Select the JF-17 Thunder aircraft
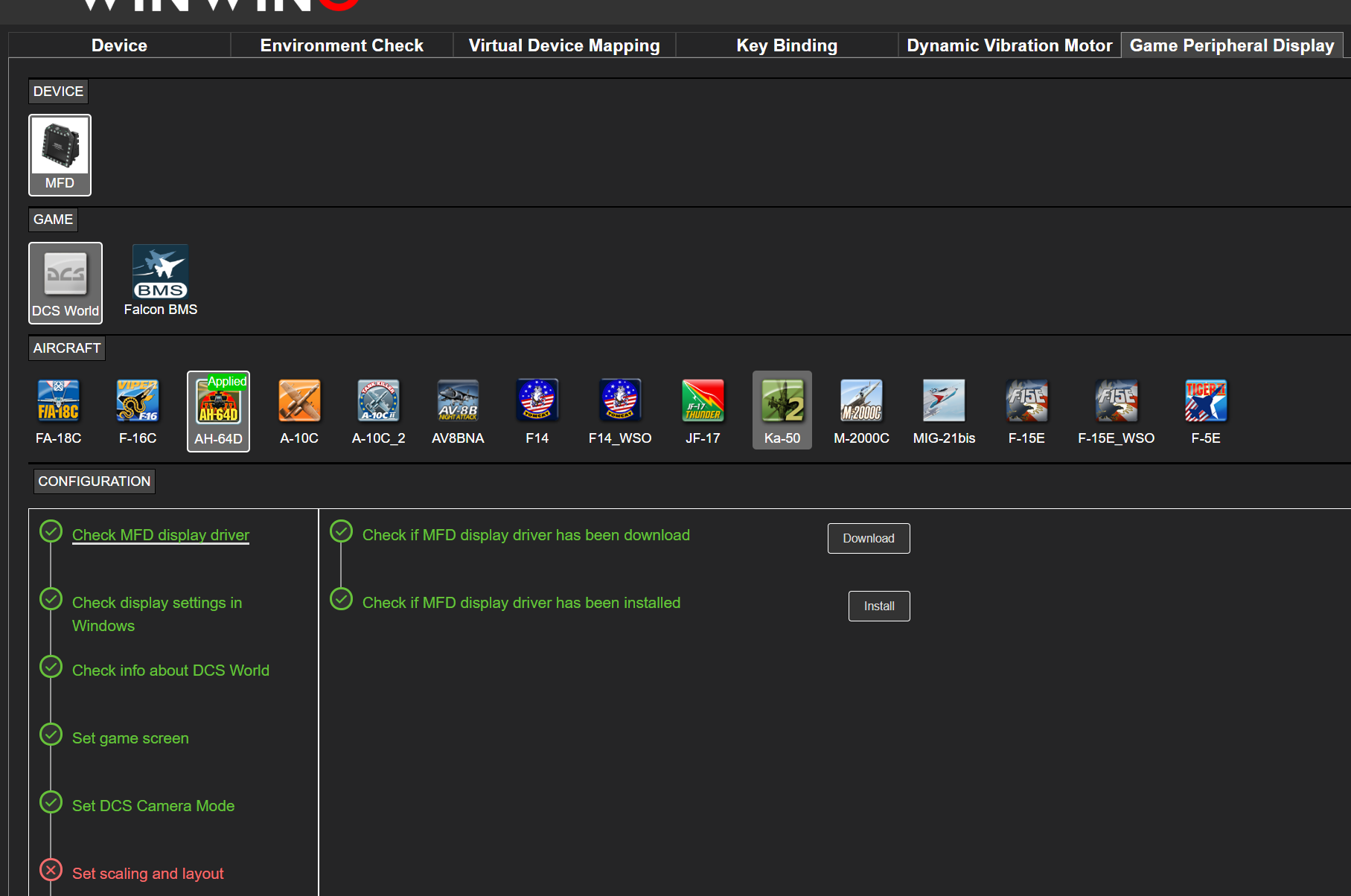This screenshot has width=1351, height=896. [703, 412]
